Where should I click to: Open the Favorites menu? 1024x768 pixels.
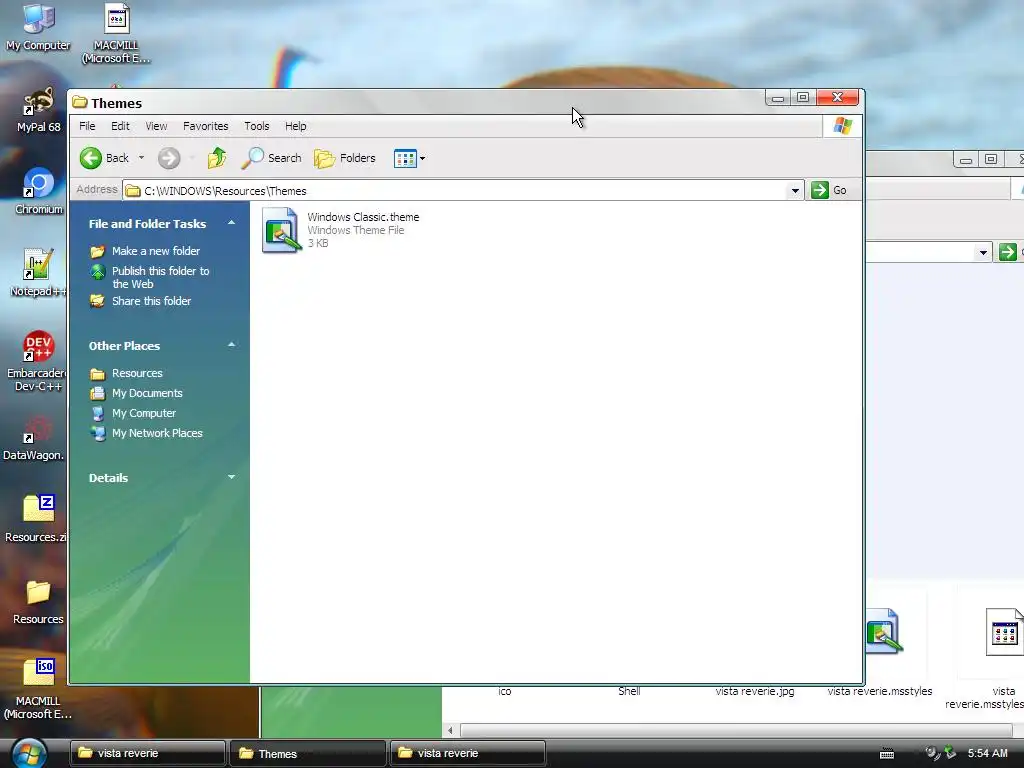coord(206,126)
